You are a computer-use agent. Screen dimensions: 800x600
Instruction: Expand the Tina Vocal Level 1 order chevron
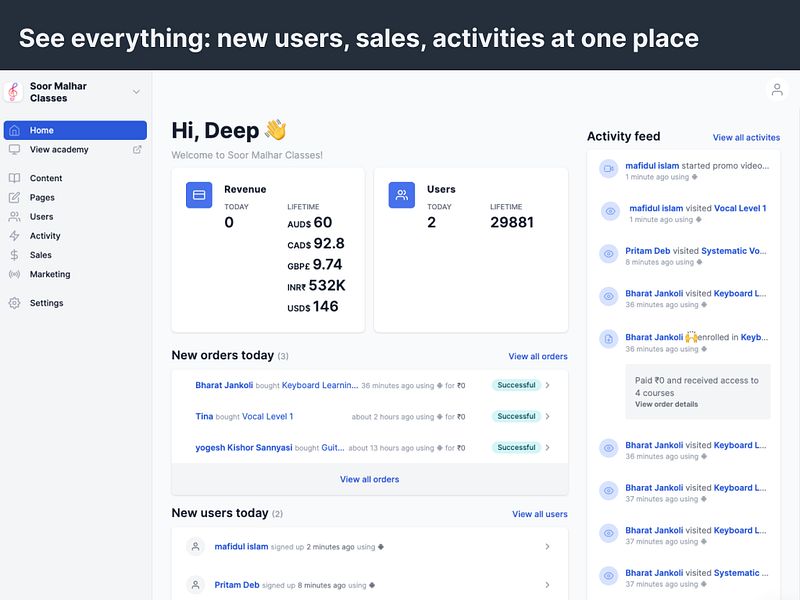click(547, 416)
